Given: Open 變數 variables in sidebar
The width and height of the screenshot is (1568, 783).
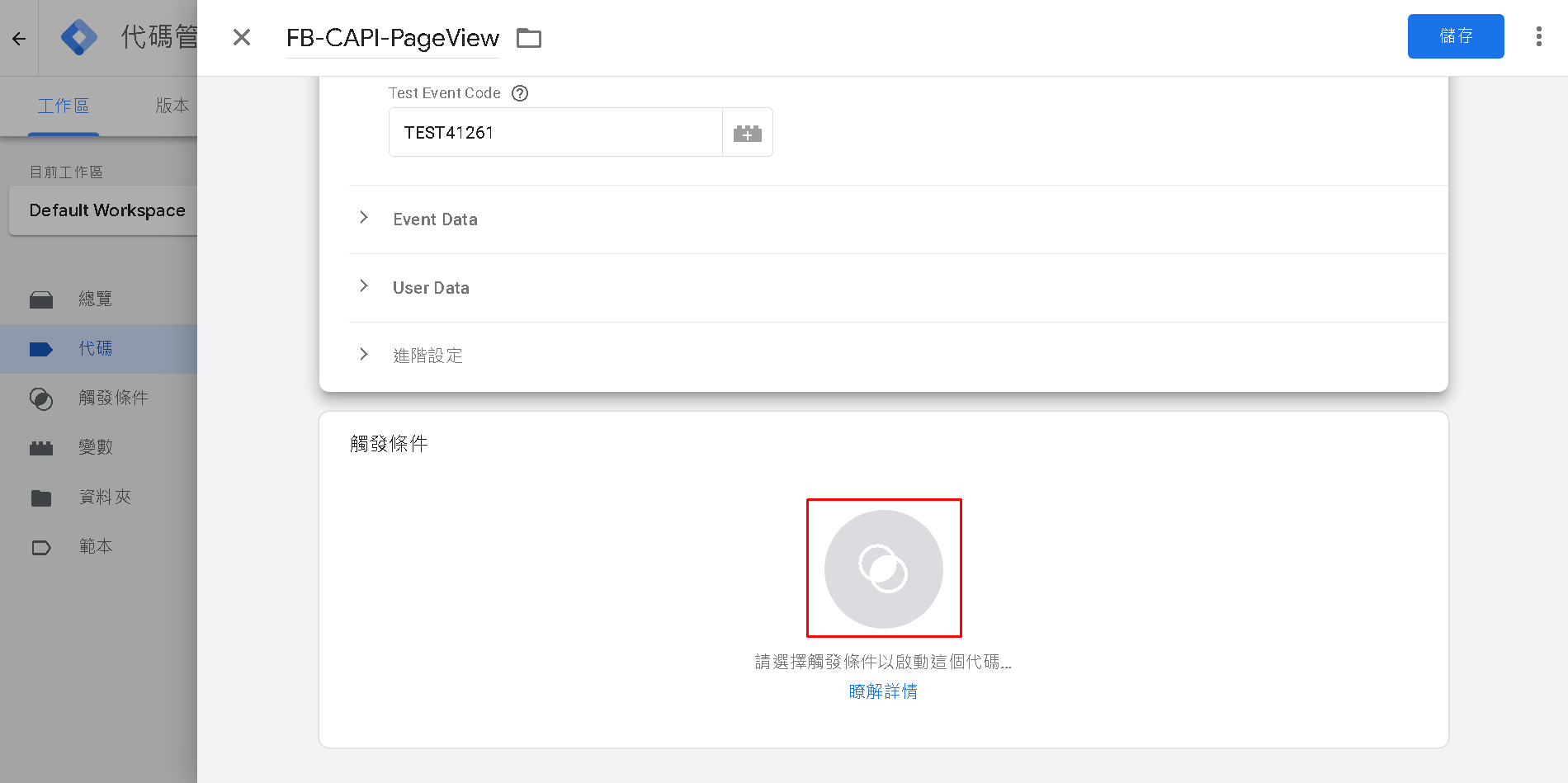Looking at the screenshot, I should (x=96, y=447).
